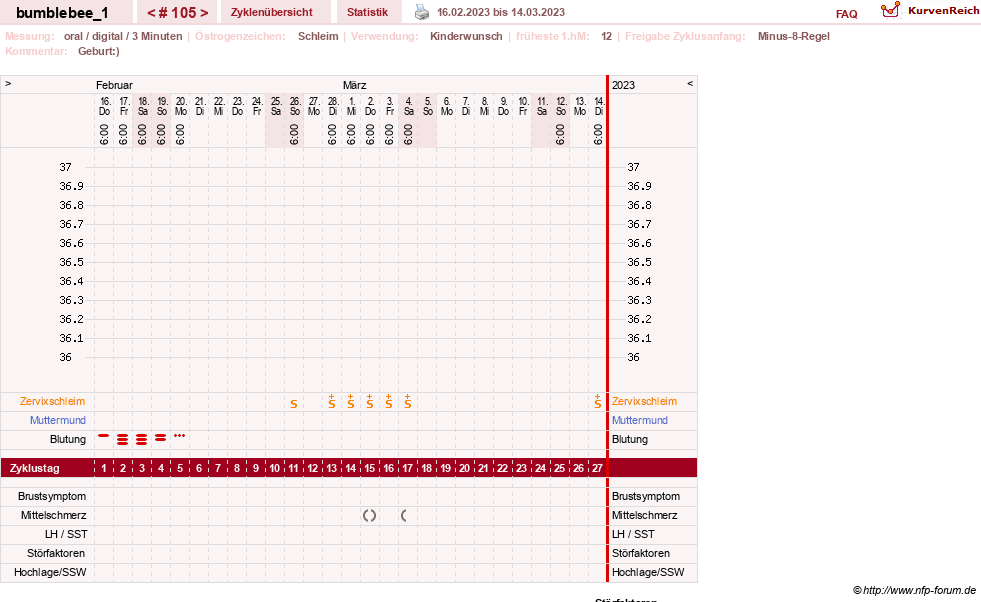Select the medium bleeding mark on cycle day 4
Screen dimensions: 981x602
pyautogui.click(x=161, y=438)
